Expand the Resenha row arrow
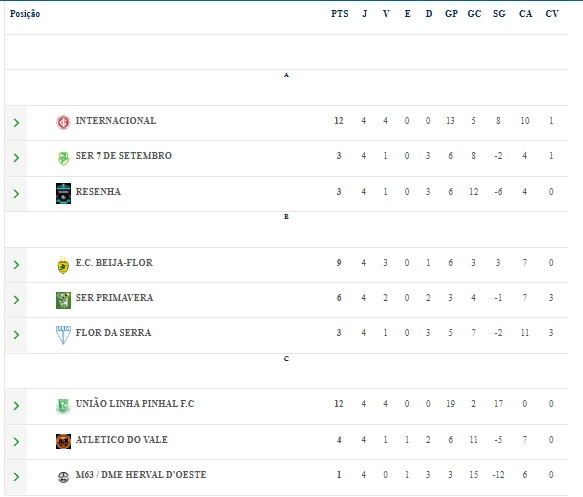This screenshot has width=583, height=497. [x=16, y=194]
